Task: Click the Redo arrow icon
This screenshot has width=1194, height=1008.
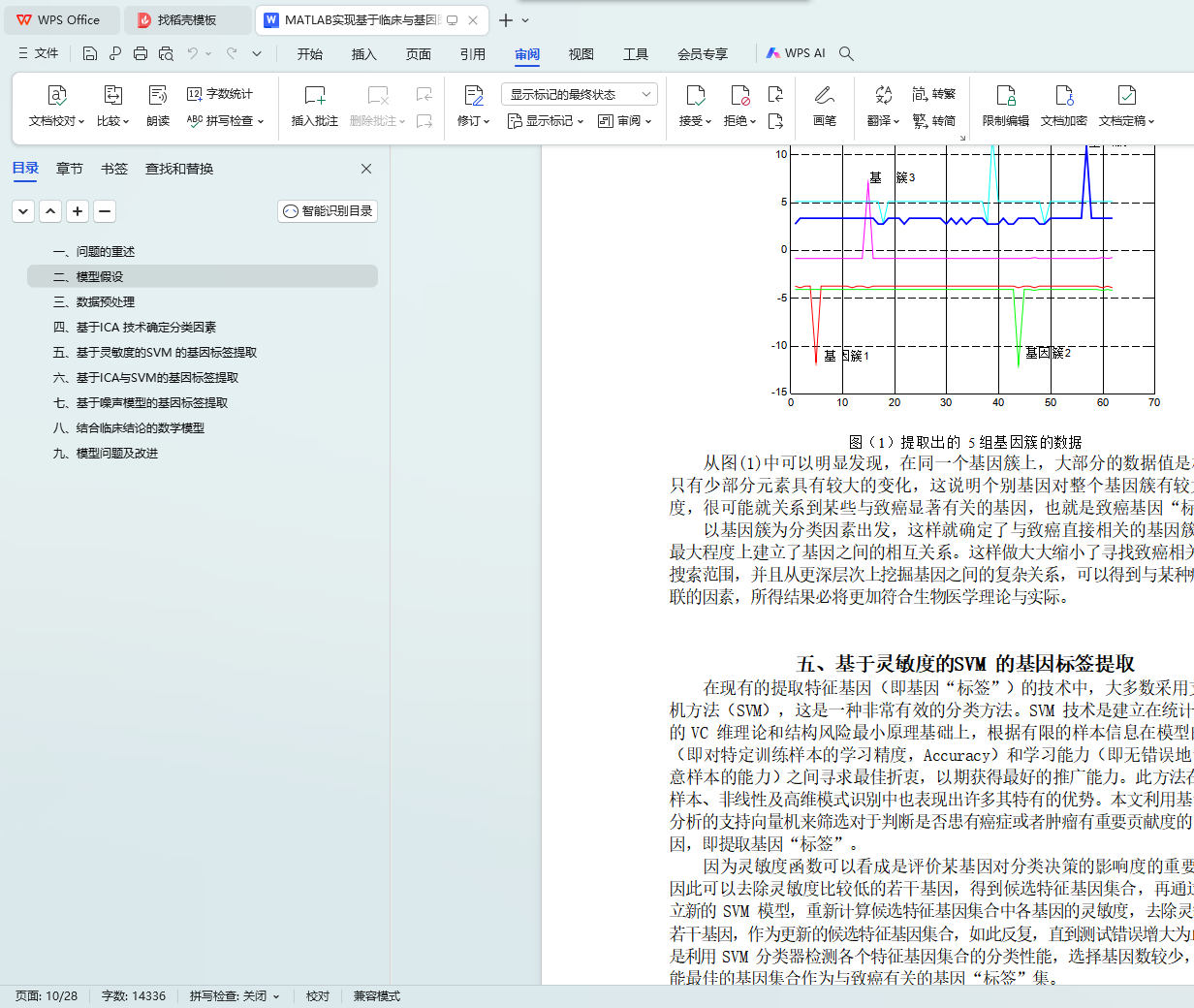Action: [232, 54]
